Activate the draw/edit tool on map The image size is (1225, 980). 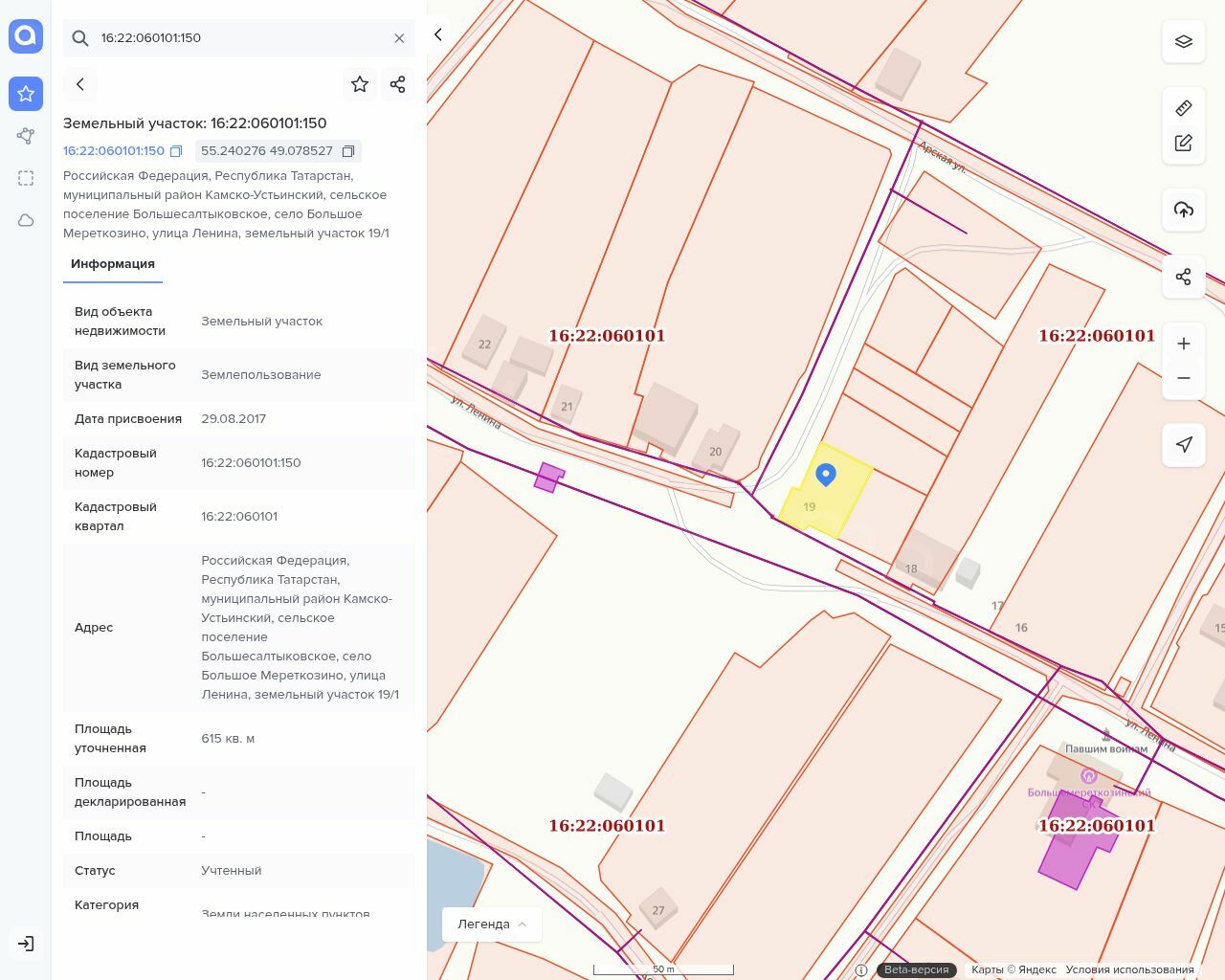(1184, 143)
